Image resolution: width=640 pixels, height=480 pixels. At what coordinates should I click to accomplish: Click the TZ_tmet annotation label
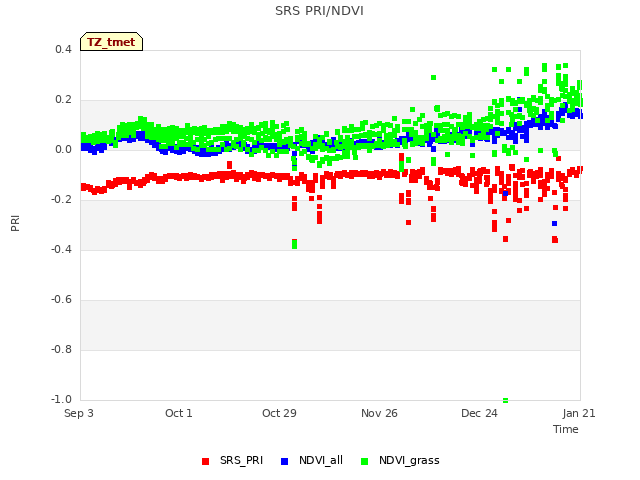(x=111, y=42)
